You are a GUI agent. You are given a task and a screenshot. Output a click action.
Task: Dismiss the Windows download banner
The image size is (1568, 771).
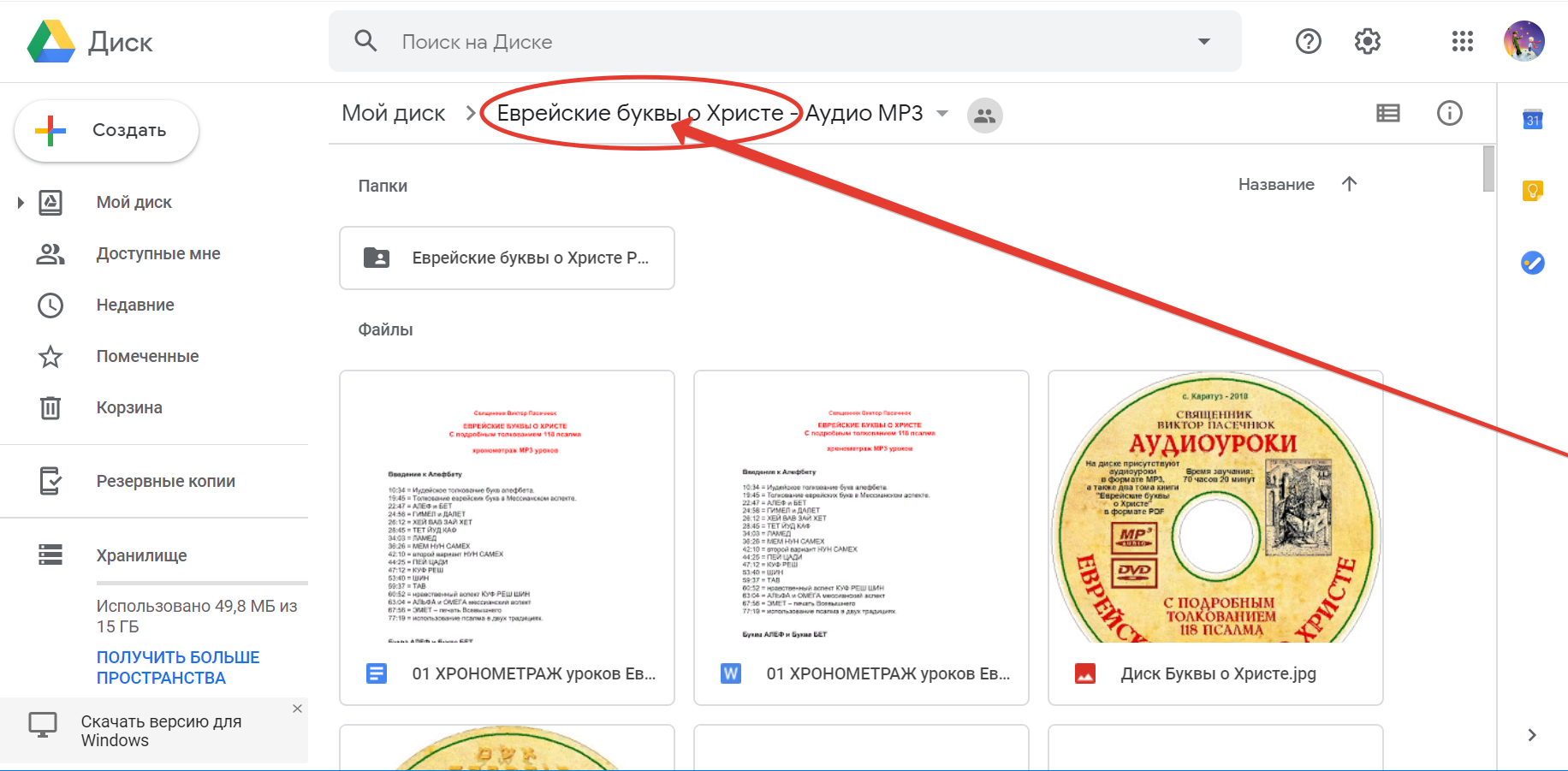click(297, 709)
